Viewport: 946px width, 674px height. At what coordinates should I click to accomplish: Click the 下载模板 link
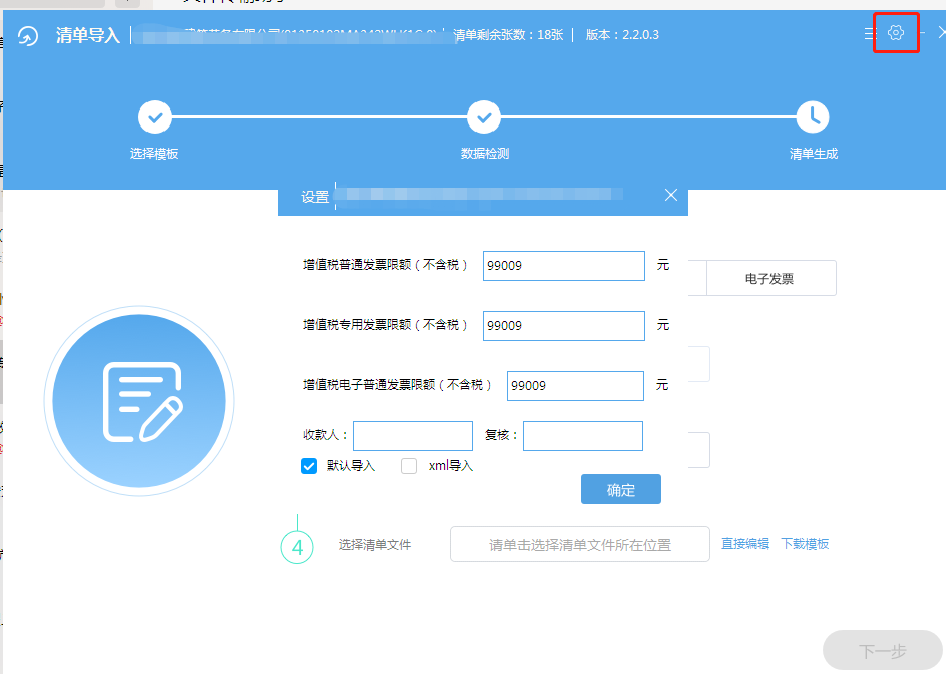[x=805, y=544]
